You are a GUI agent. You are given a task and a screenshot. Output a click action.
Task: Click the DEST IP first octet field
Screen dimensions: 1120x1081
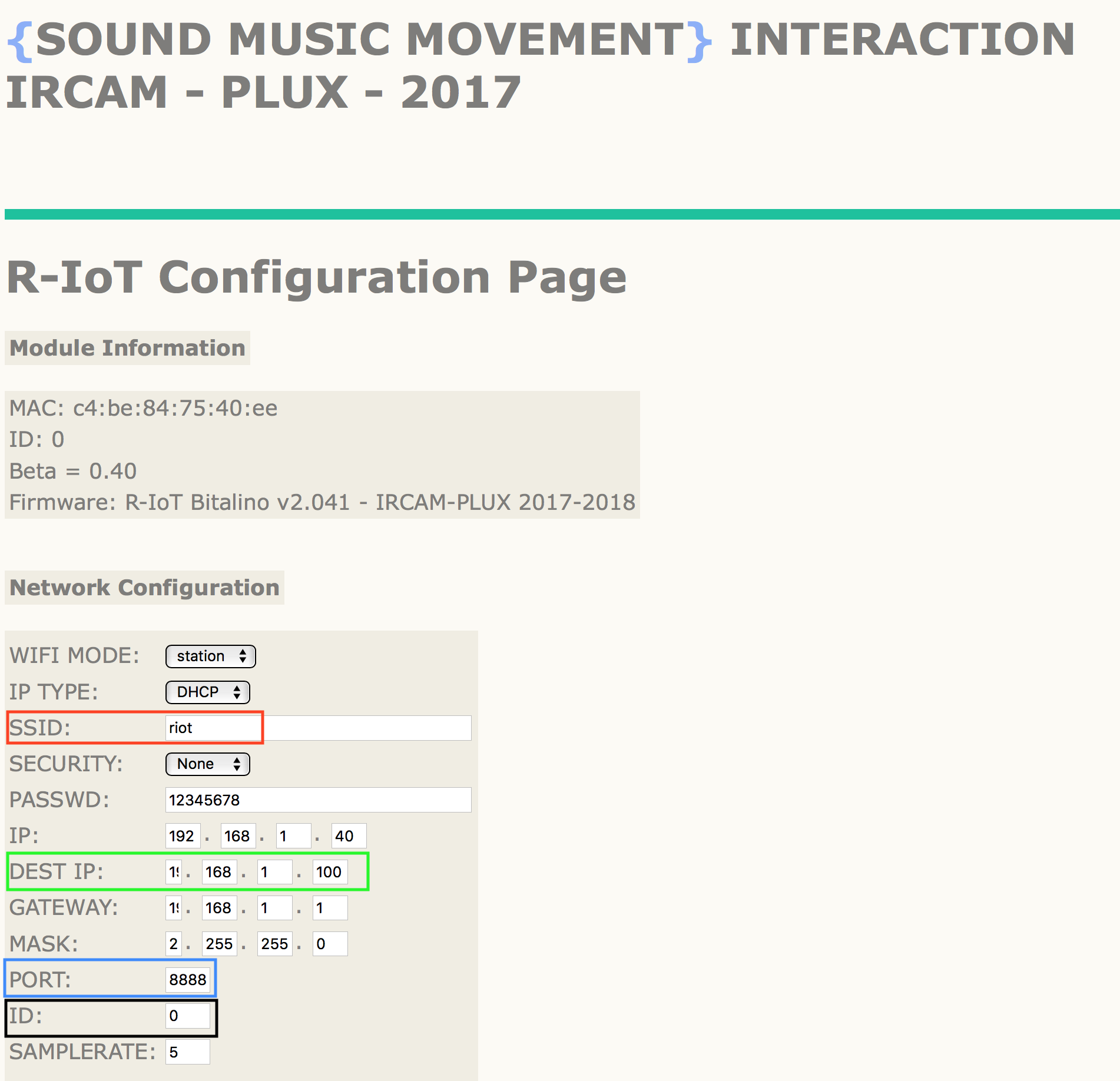click(x=174, y=871)
